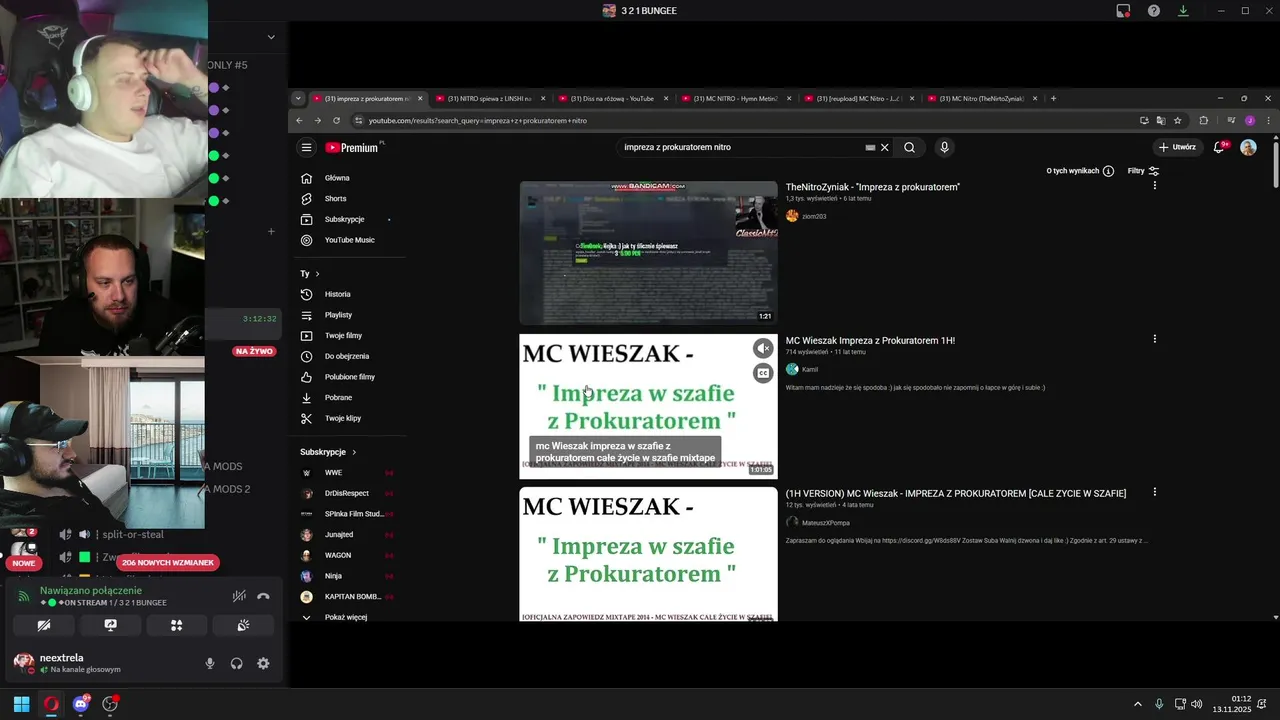The image size is (1280, 720).
Task: Click the YouTube Premium logo
Action: tap(352, 147)
